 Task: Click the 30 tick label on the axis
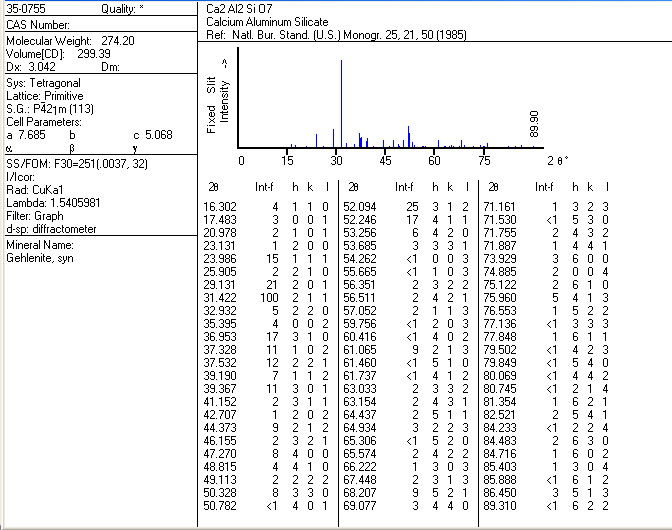click(x=336, y=161)
